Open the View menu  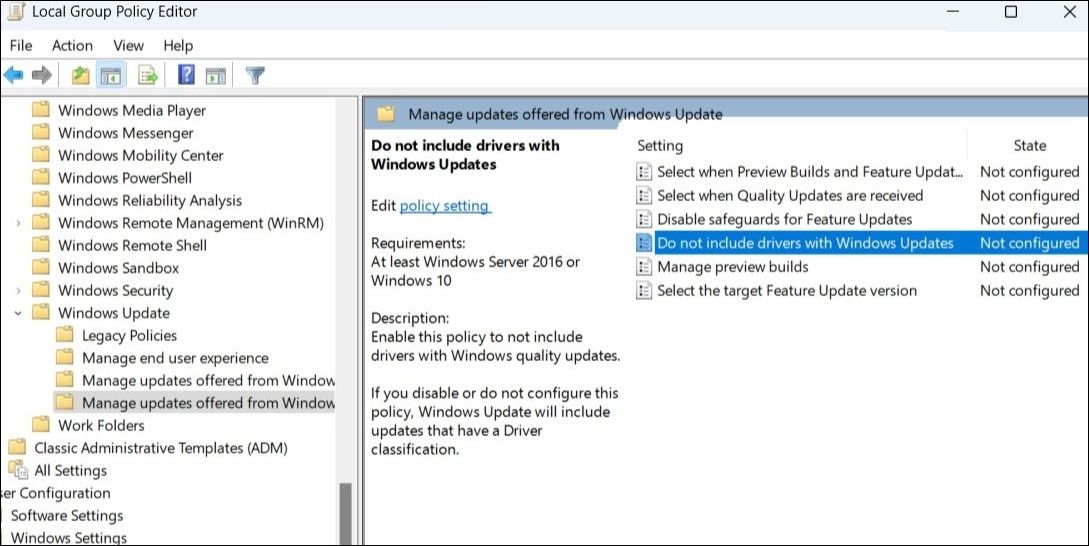point(128,45)
